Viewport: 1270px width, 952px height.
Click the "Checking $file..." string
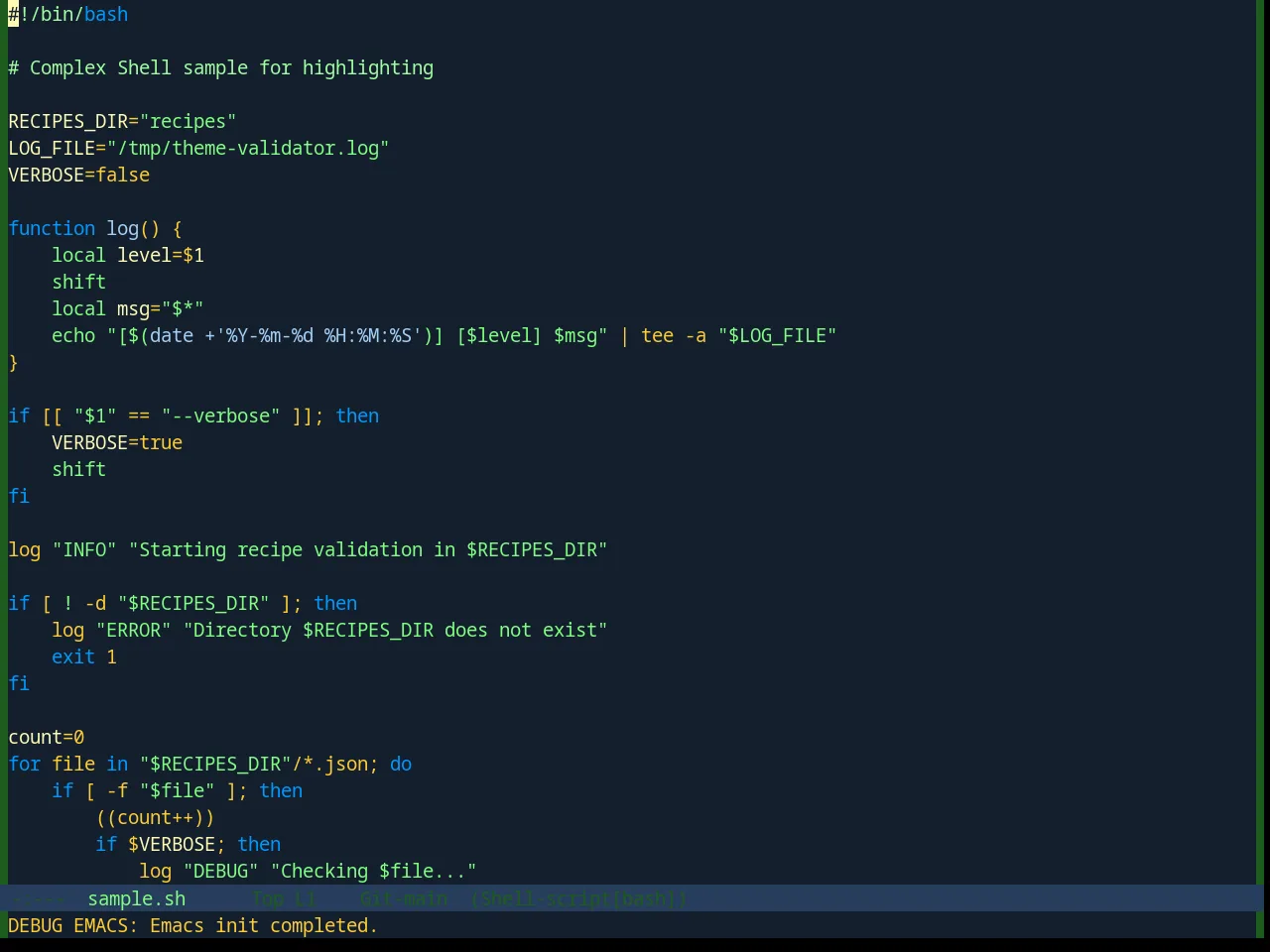tap(374, 871)
